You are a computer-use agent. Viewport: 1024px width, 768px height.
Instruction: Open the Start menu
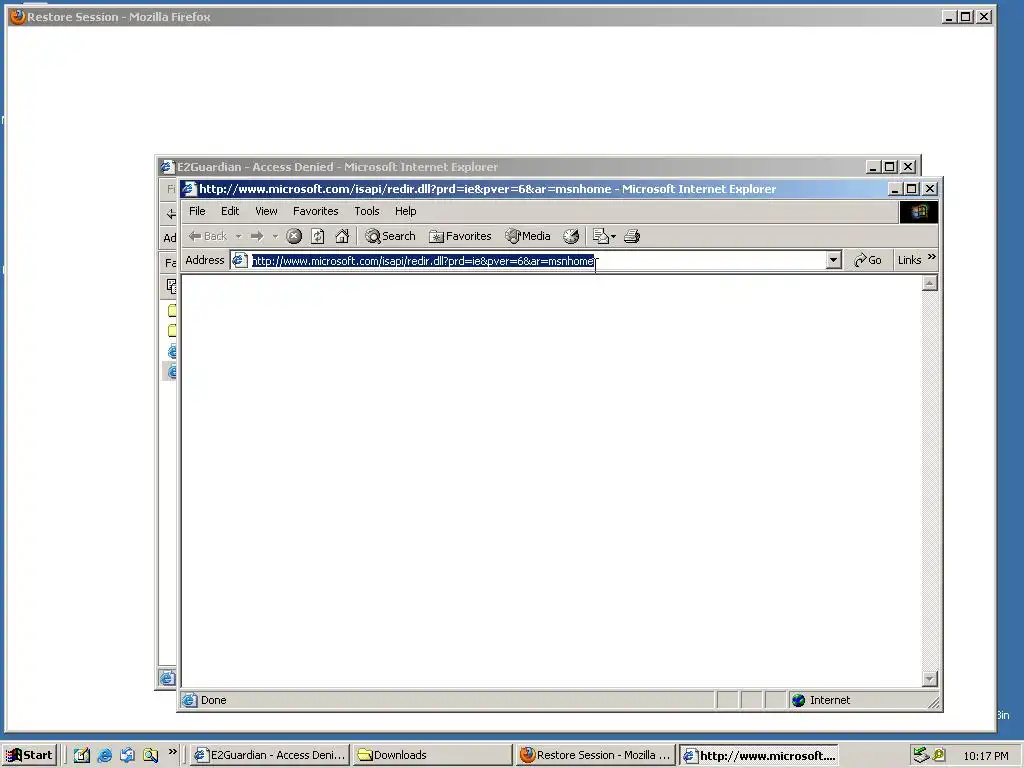click(29, 755)
